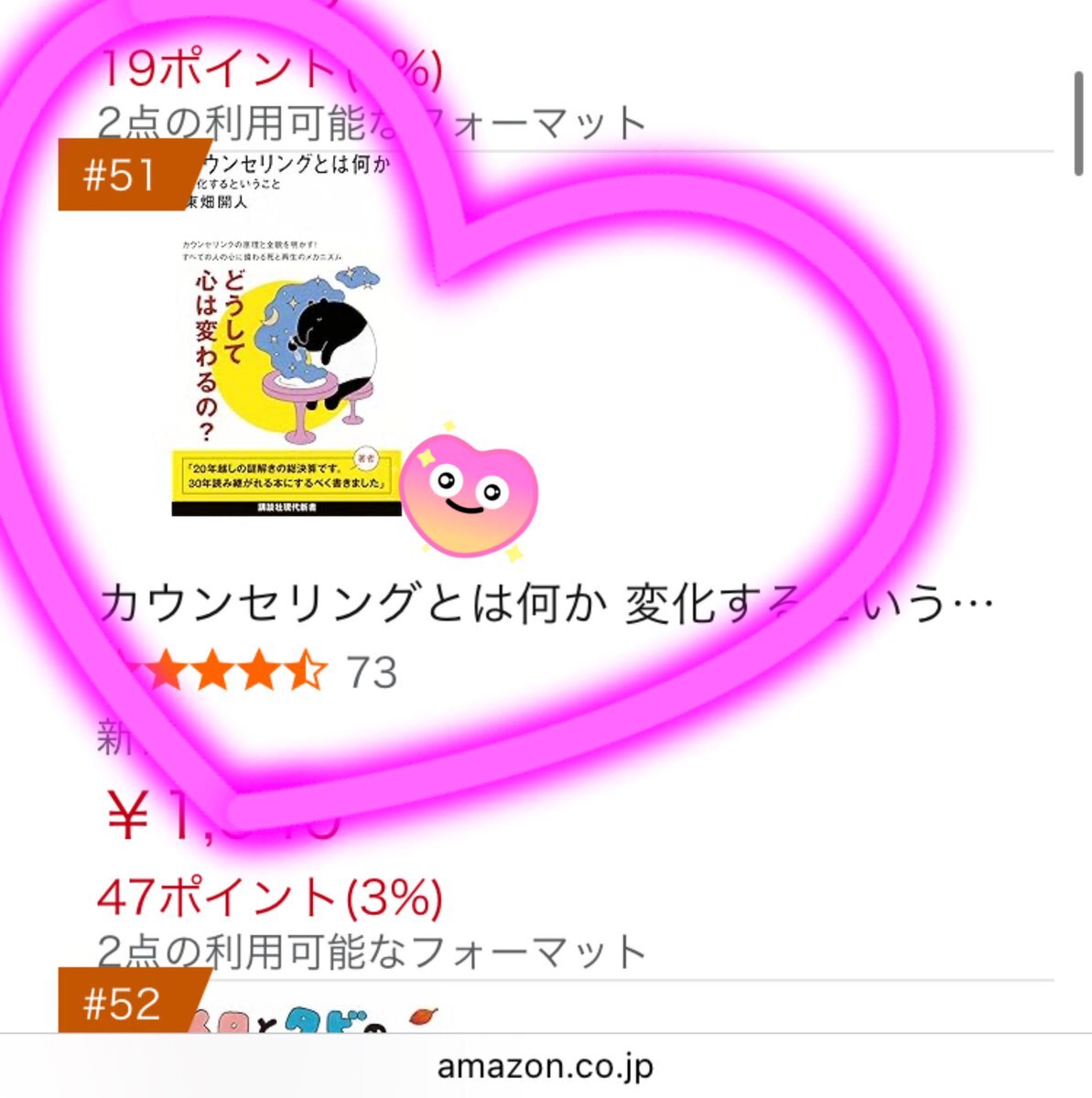This screenshot has width=1092, height=1098.
Task: Open the カウンセリングとは何か title link
Action: (x=546, y=603)
